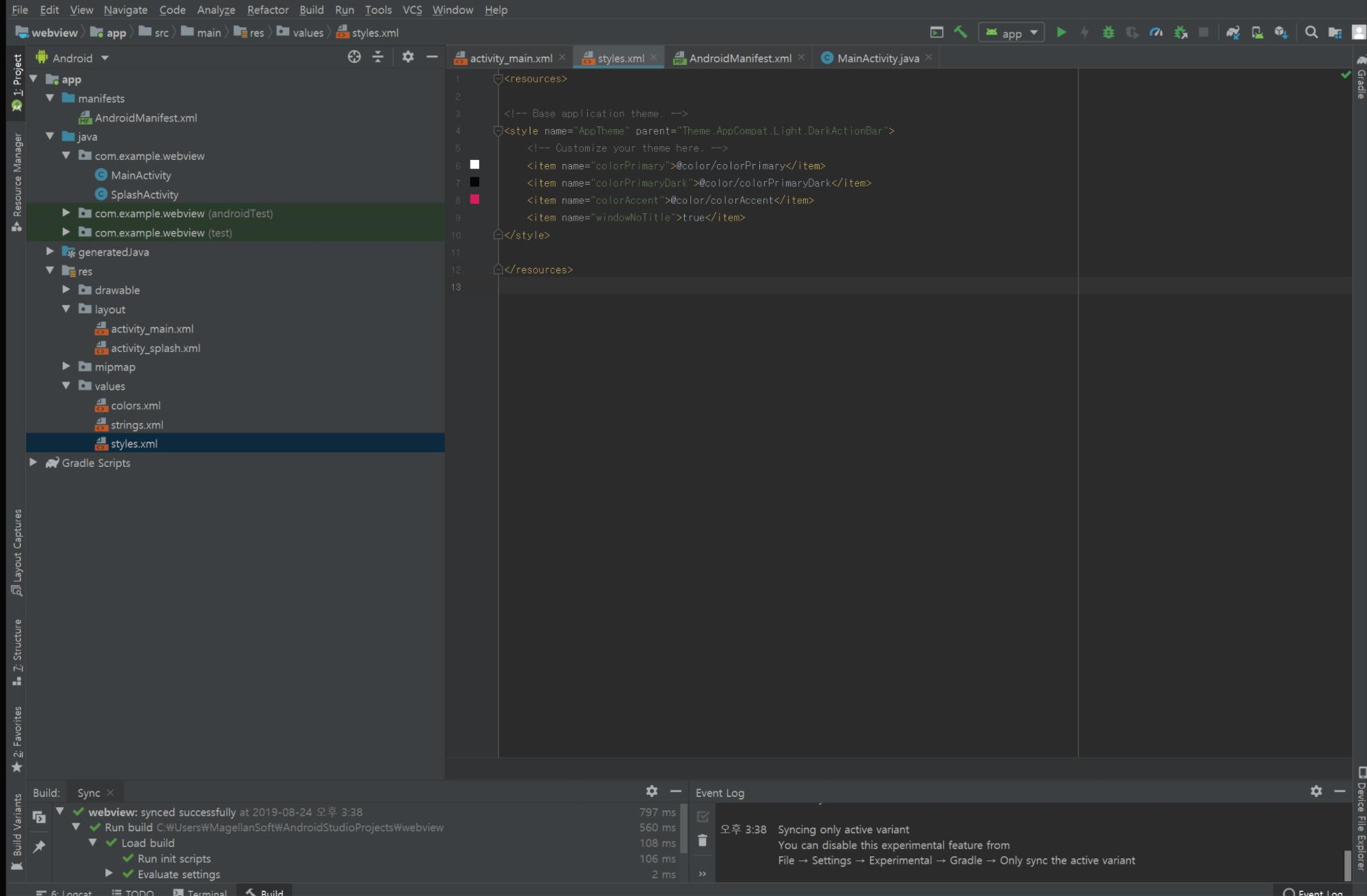Toggle the Build Variants side panel
1367x896 pixels.
(x=17, y=830)
